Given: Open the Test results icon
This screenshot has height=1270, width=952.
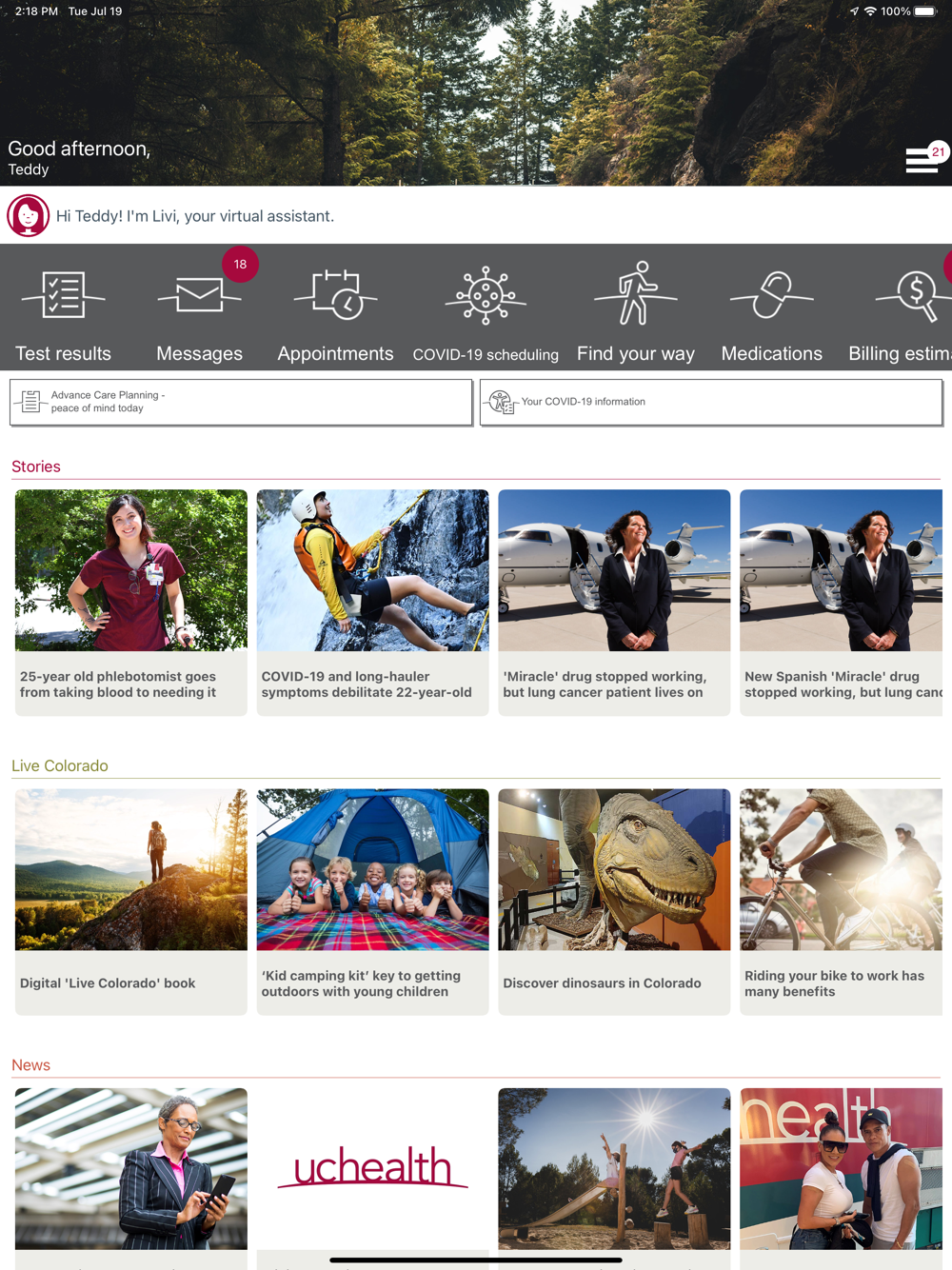Looking at the screenshot, I should pyautogui.click(x=63, y=295).
